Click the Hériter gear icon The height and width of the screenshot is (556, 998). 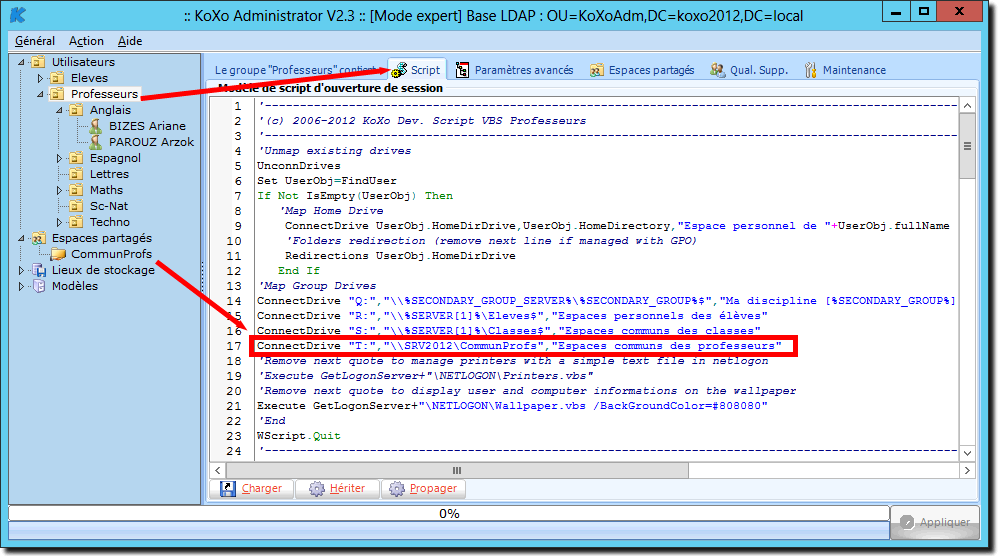[316, 488]
